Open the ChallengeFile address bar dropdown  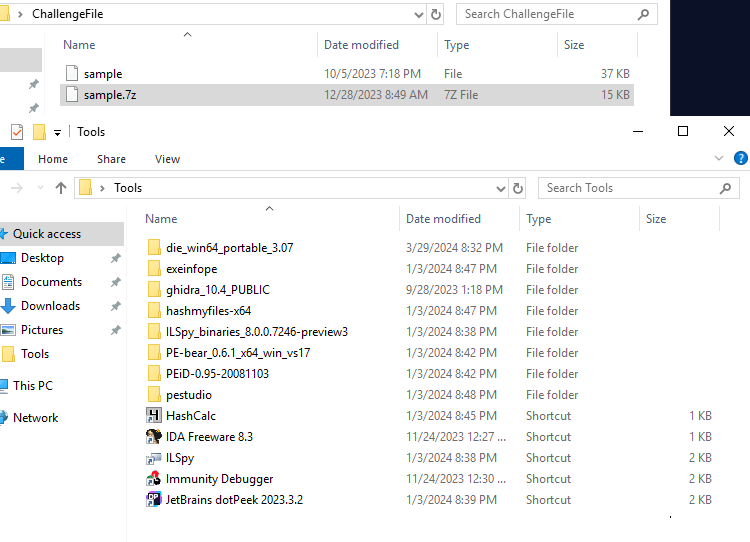pyautogui.click(x=418, y=15)
